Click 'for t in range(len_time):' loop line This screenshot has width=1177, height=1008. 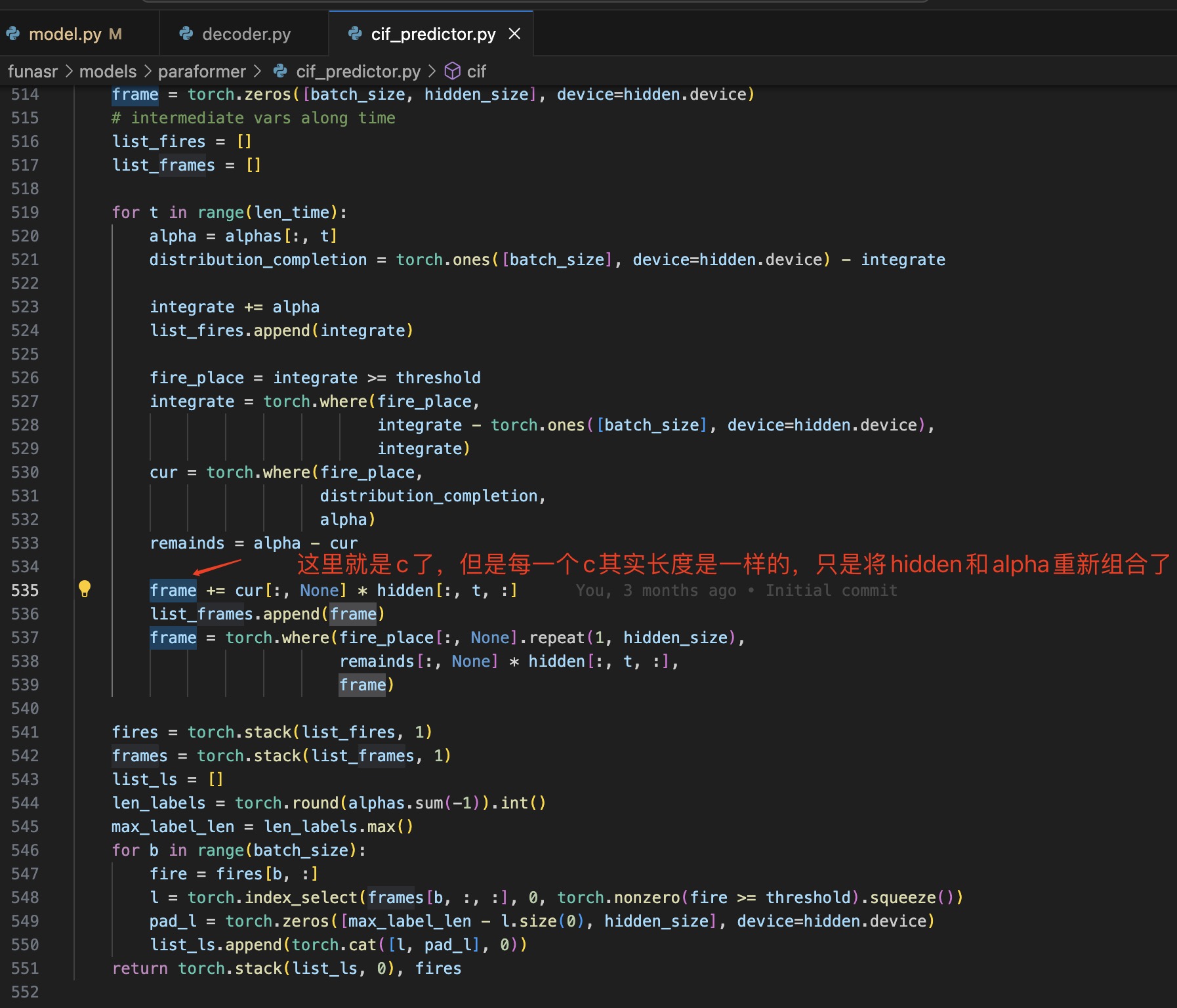point(230,213)
